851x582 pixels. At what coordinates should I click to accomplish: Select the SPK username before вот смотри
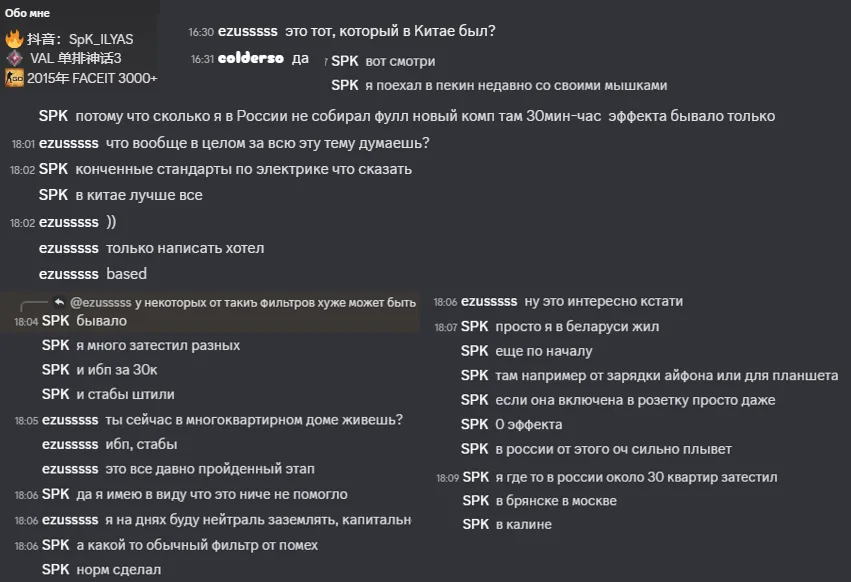345,61
